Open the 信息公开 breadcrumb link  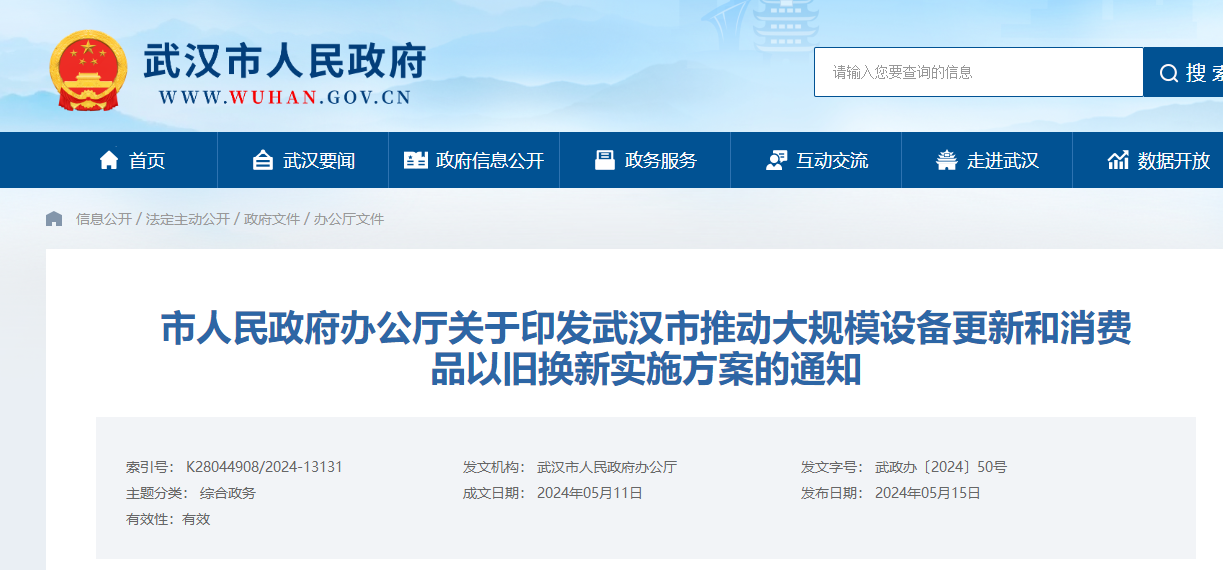point(104,219)
